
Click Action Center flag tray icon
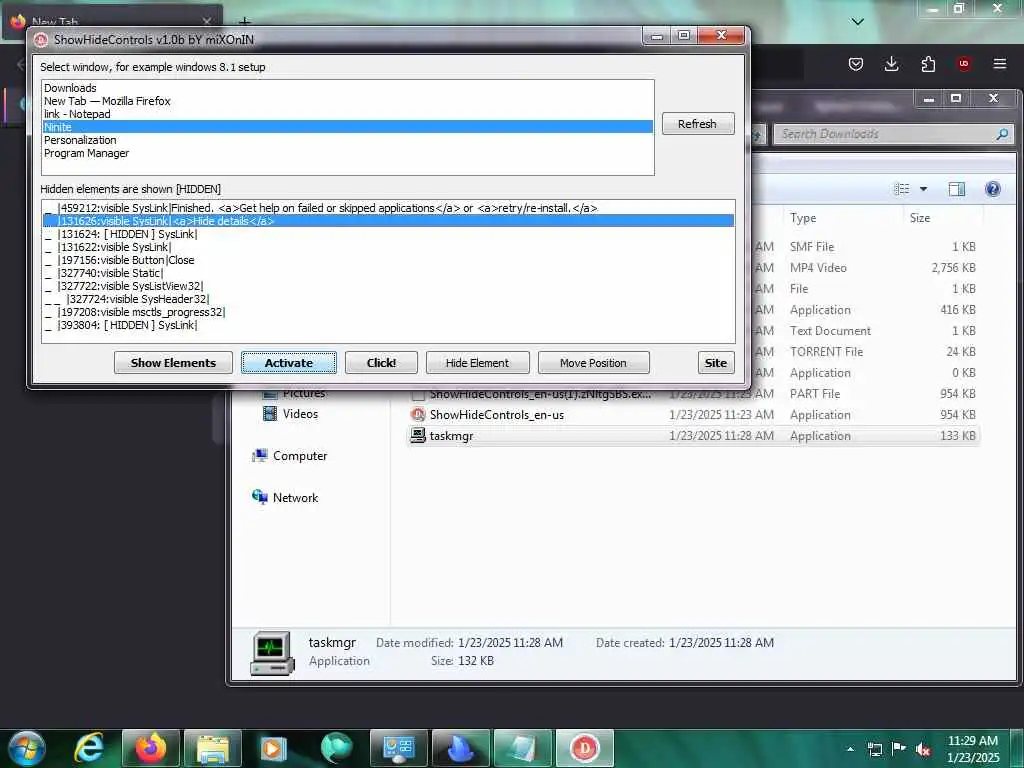point(899,748)
